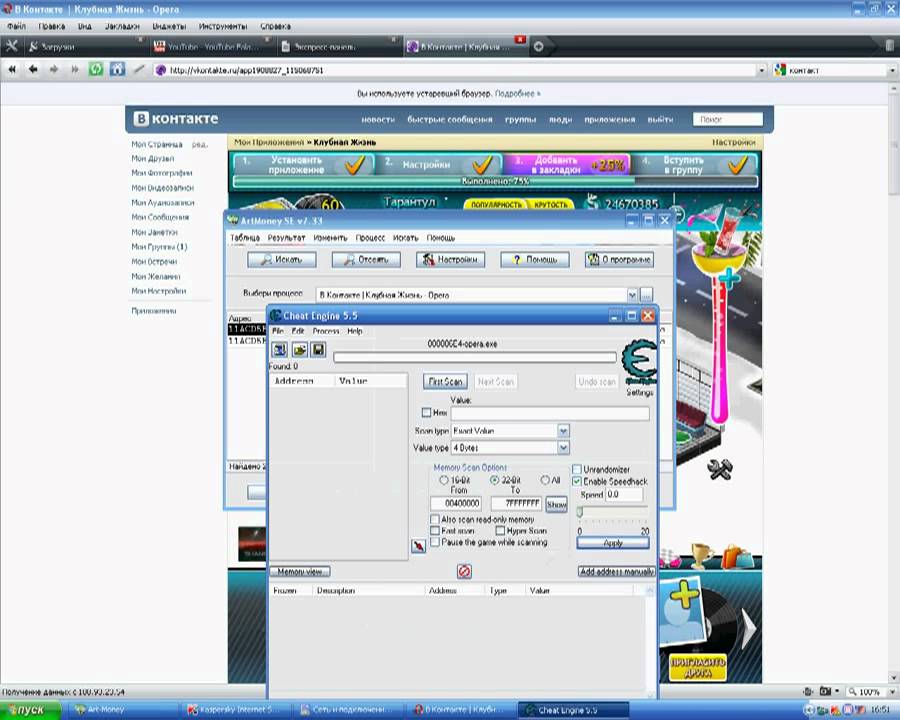Viewport: 900px width, 720px height.
Task: Click ArtMoney browse process button
Action: tap(646, 295)
